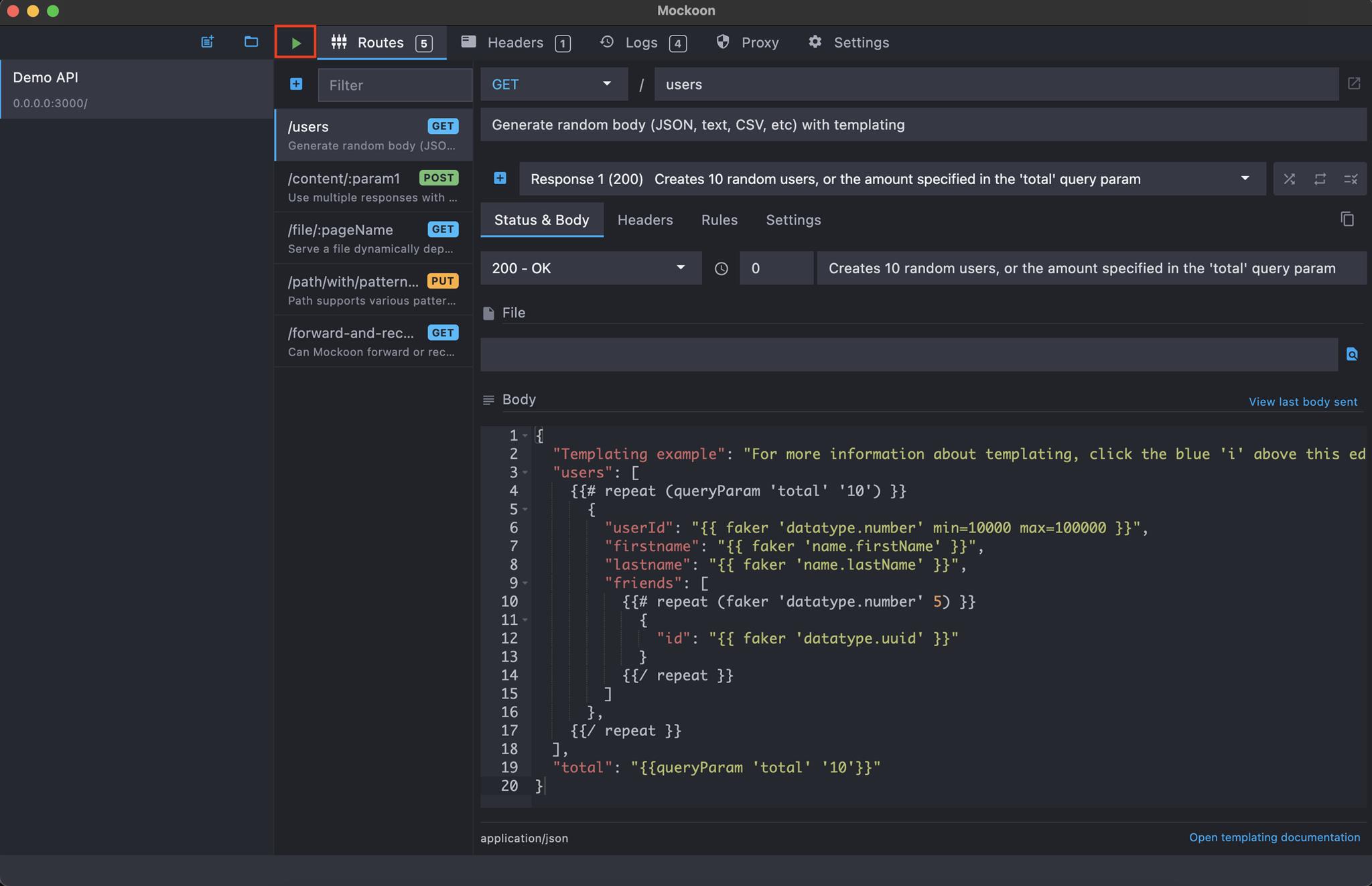Click the File document icon
The height and width of the screenshot is (886, 1372).
[x=488, y=313]
